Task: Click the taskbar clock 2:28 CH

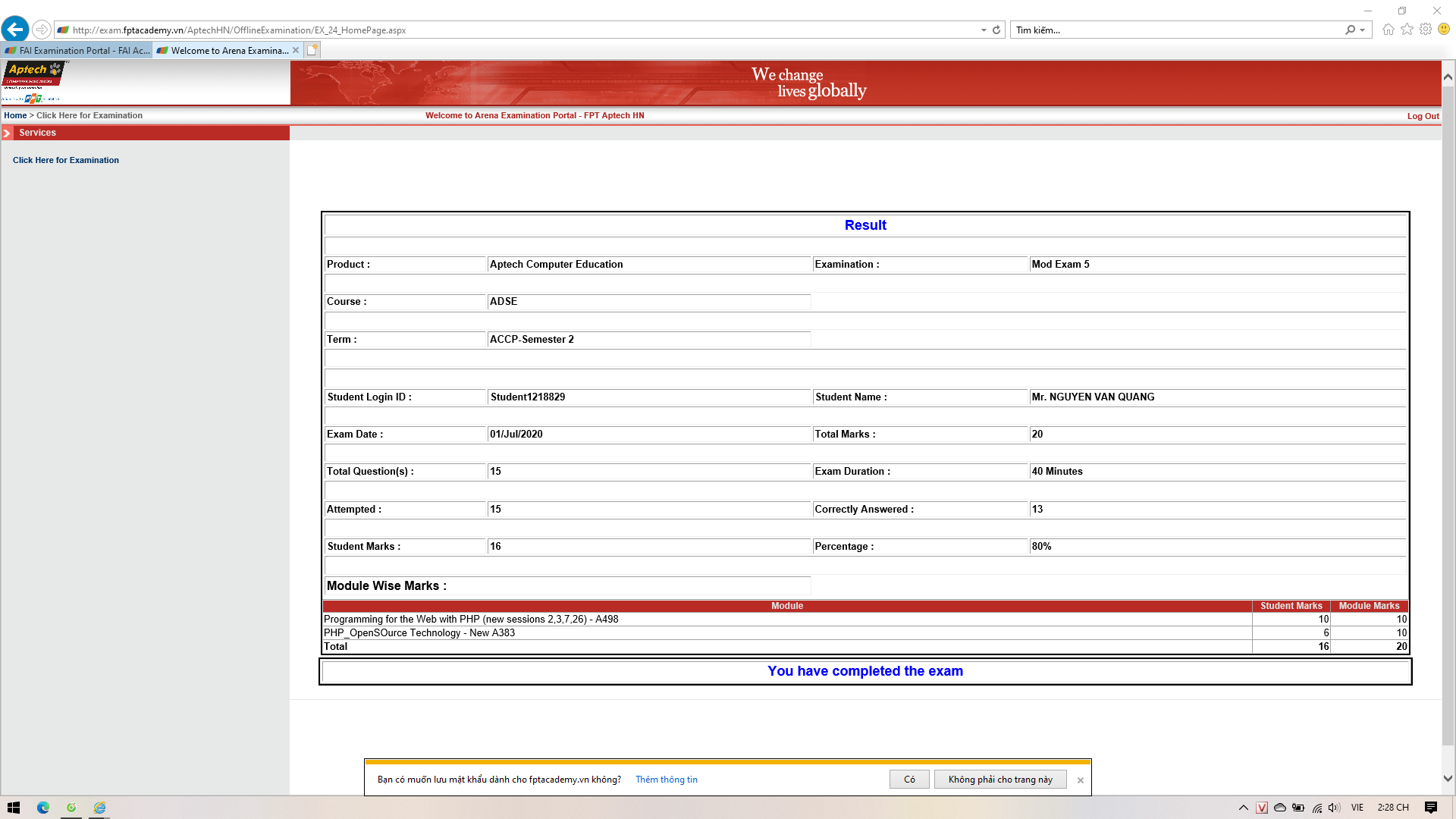Action: coord(1393,808)
